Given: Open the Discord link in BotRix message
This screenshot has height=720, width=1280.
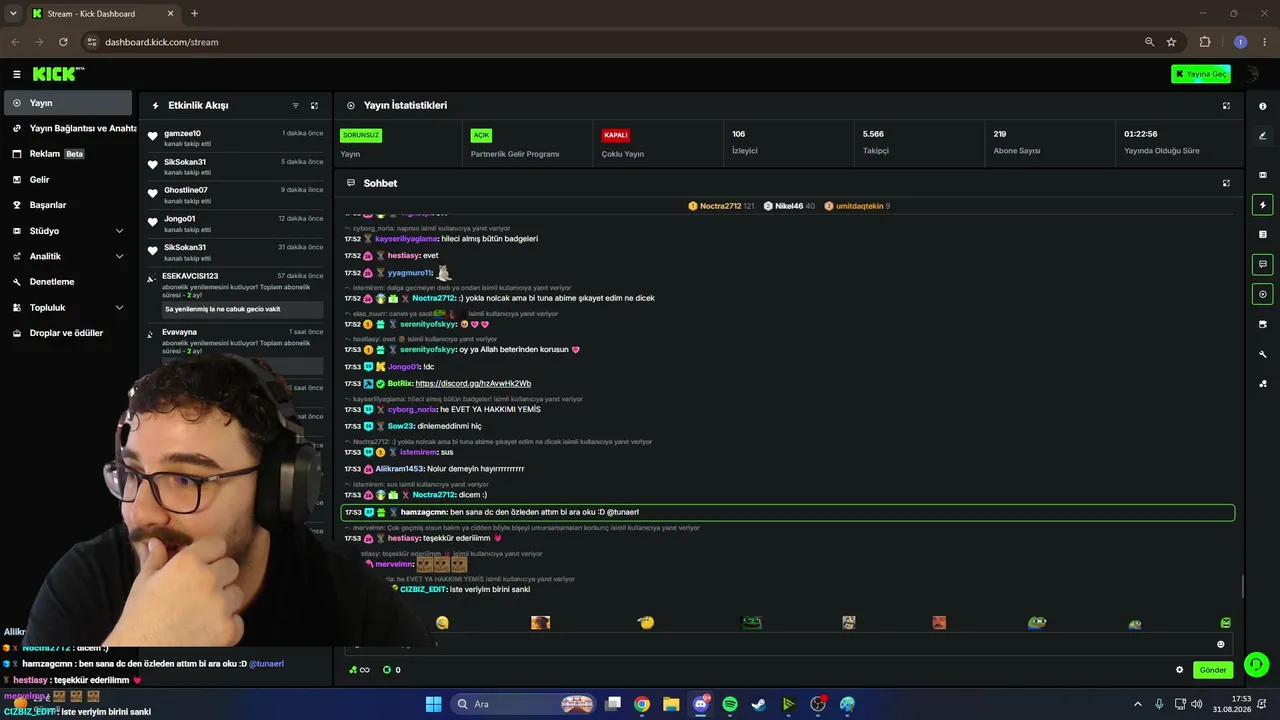Looking at the screenshot, I should click(x=473, y=384).
